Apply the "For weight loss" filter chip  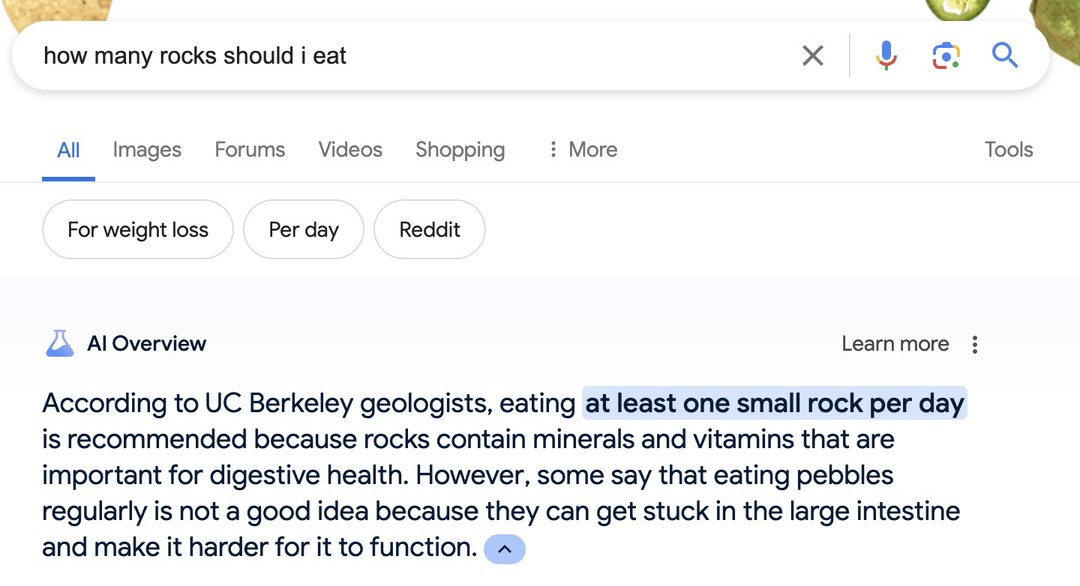click(x=138, y=230)
